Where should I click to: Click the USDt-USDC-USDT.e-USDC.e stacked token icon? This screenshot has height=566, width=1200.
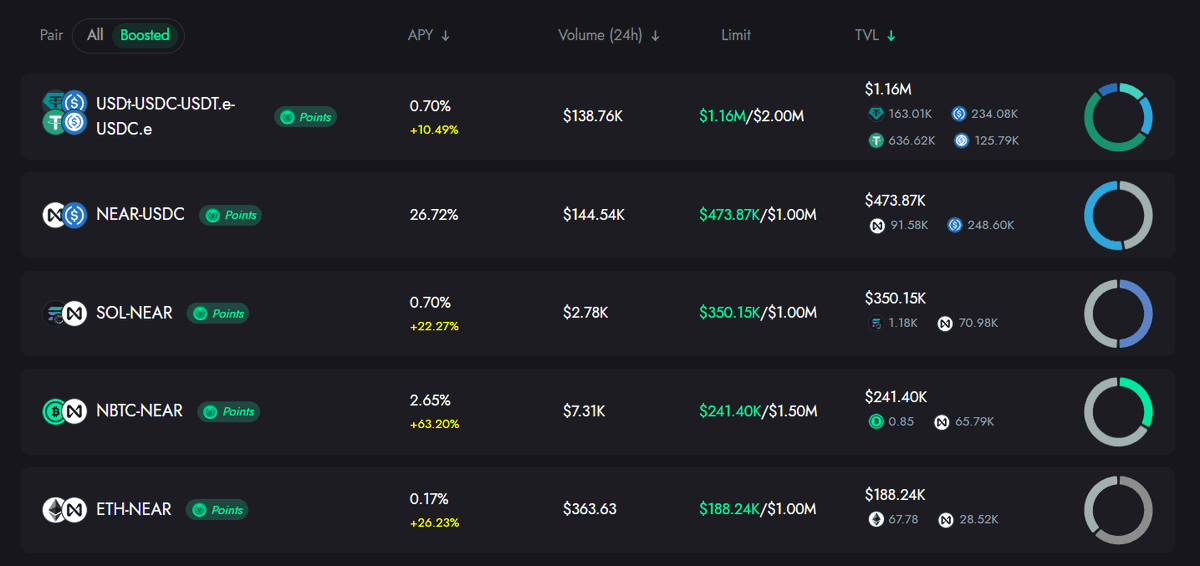coord(65,113)
